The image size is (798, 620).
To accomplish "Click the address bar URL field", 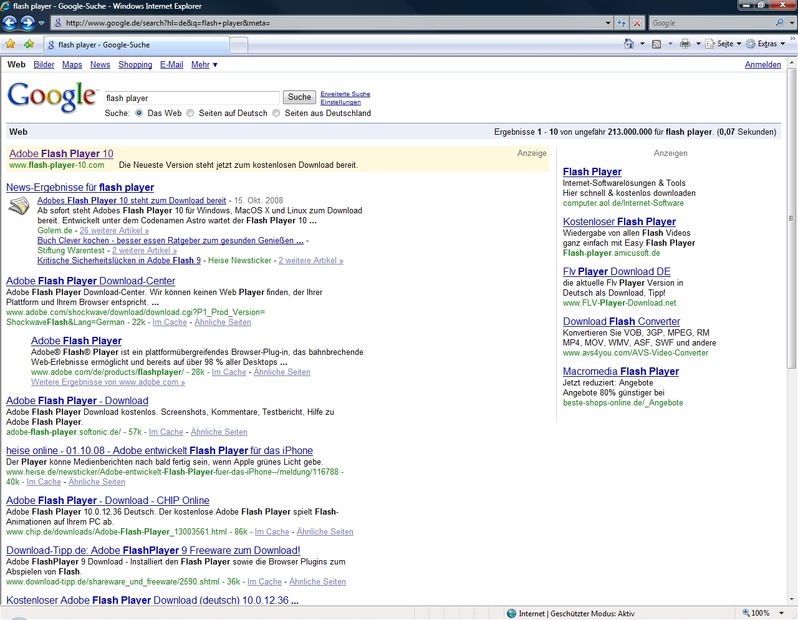I will click(x=333, y=23).
